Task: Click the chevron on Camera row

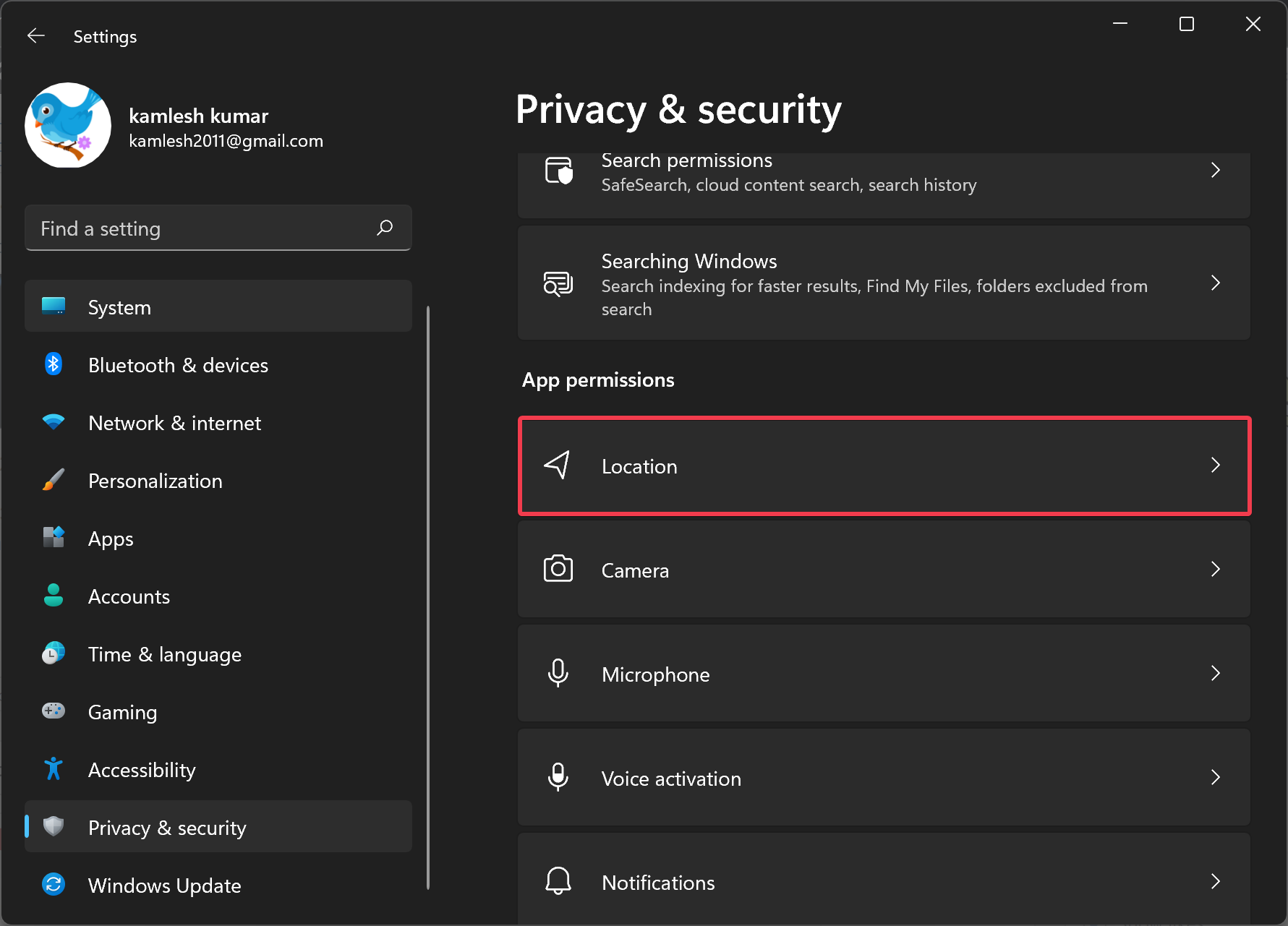Action: tap(1216, 569)
